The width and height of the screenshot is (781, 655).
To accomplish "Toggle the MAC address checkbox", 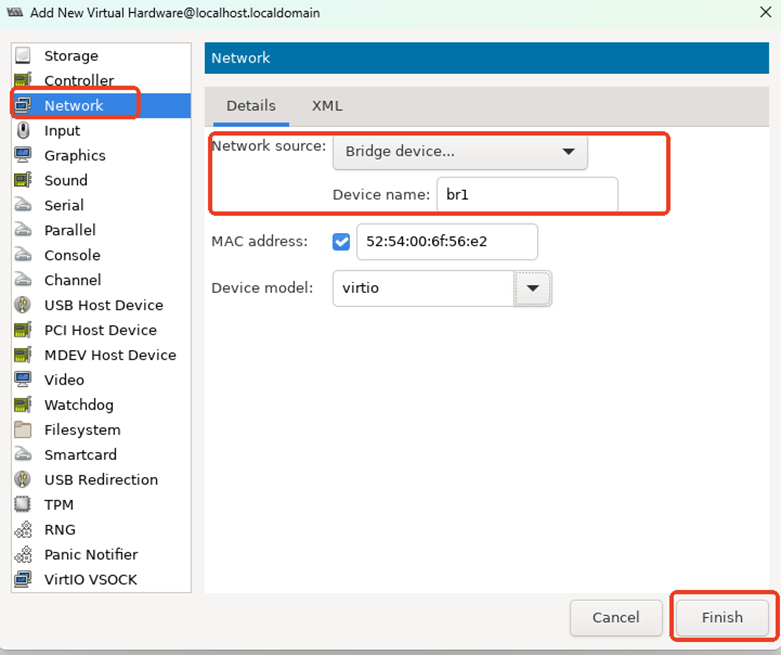I will coord(341,242).
